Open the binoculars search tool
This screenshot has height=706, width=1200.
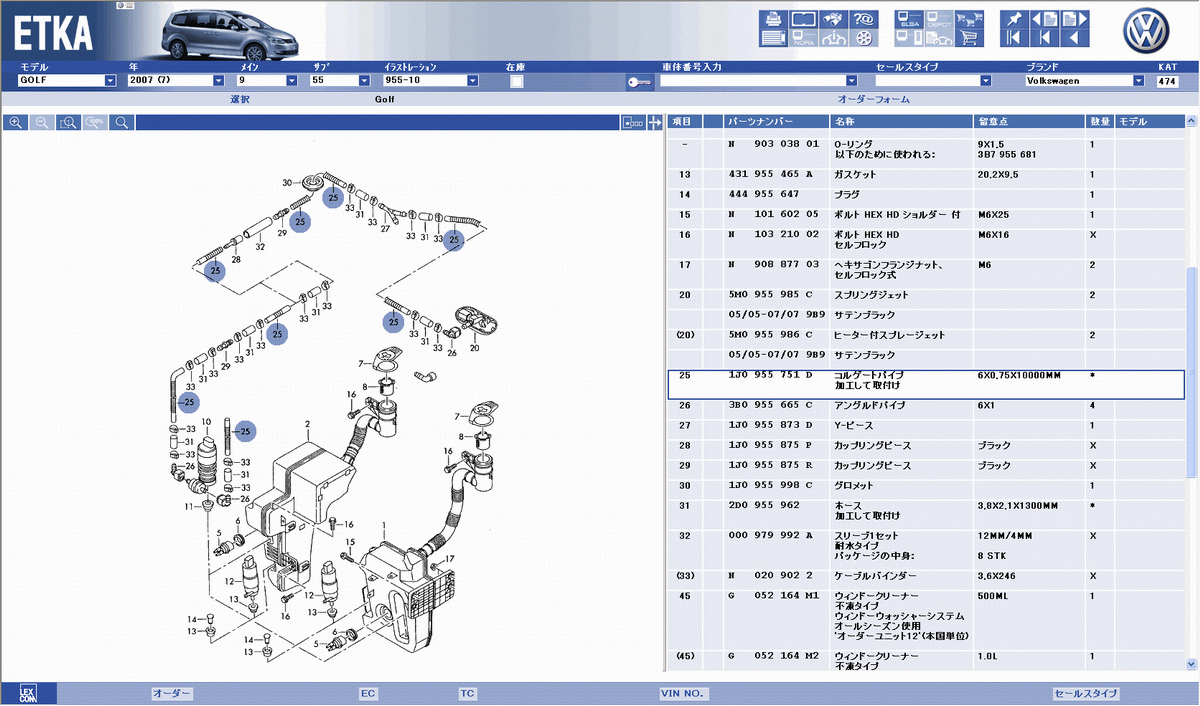coord(832,18)
